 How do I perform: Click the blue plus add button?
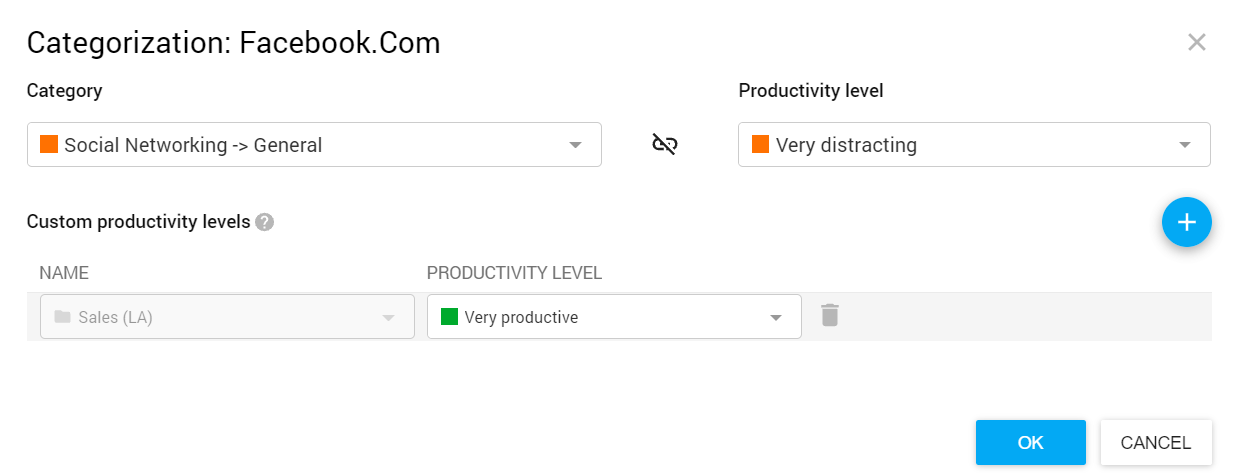pos(1186,222)
